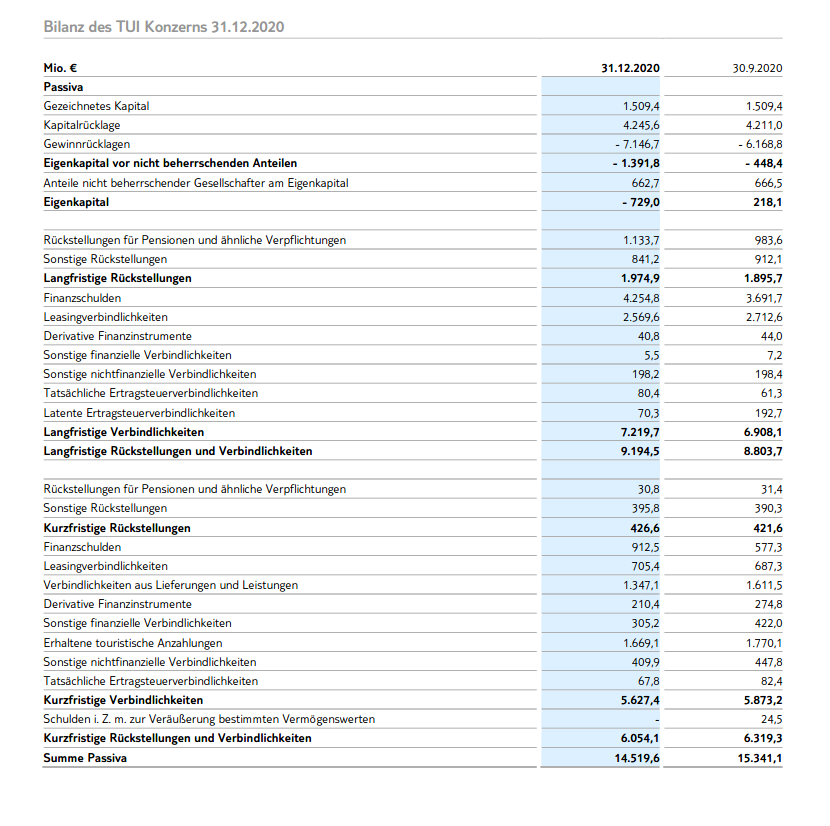The image size is (830, 826).
Task: Click the Sonstige Rückstellungen value 841,2
Action: (645, 259)
